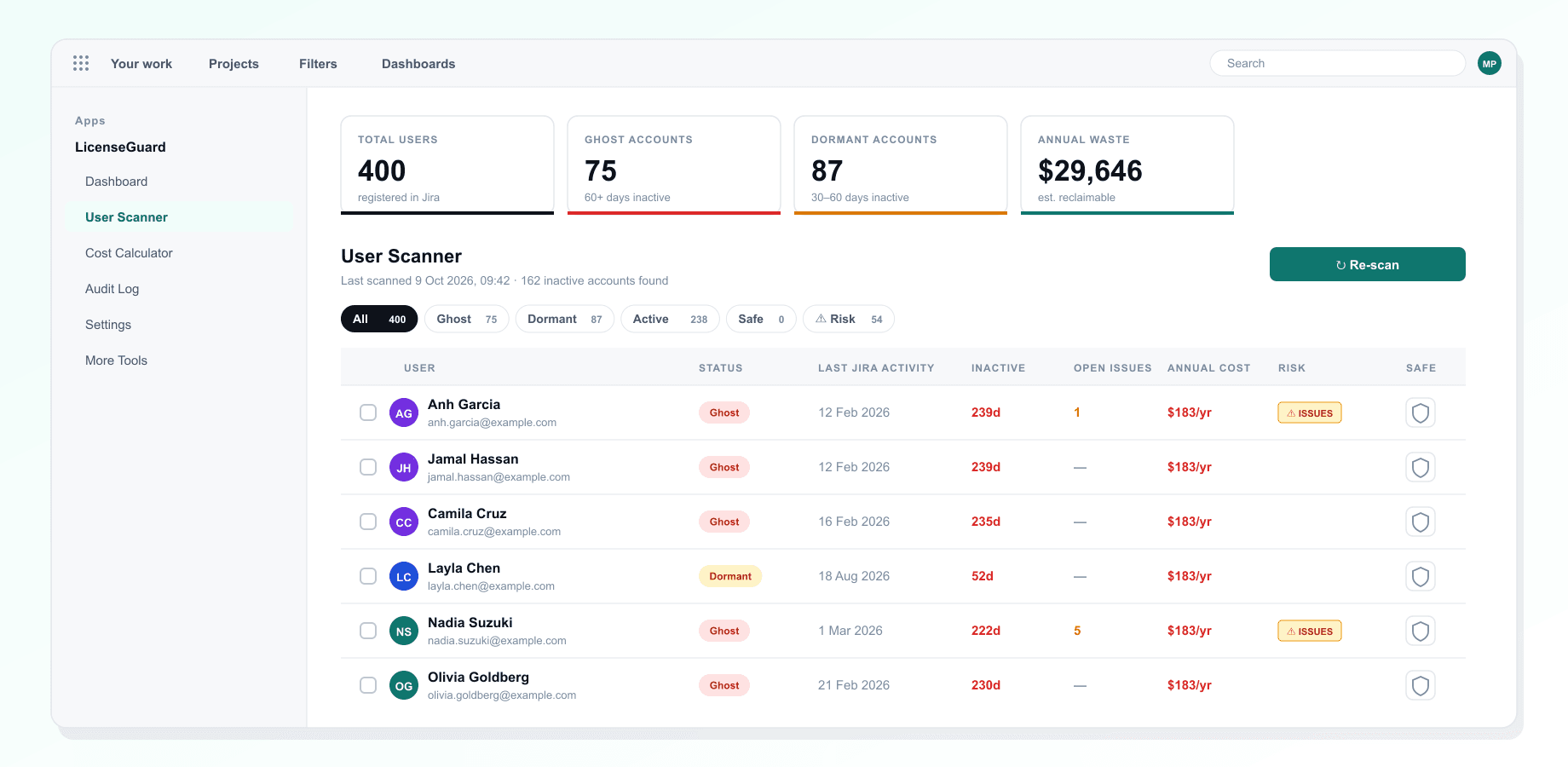Click the Dormant Accounts summary card

tap(901, 165)
